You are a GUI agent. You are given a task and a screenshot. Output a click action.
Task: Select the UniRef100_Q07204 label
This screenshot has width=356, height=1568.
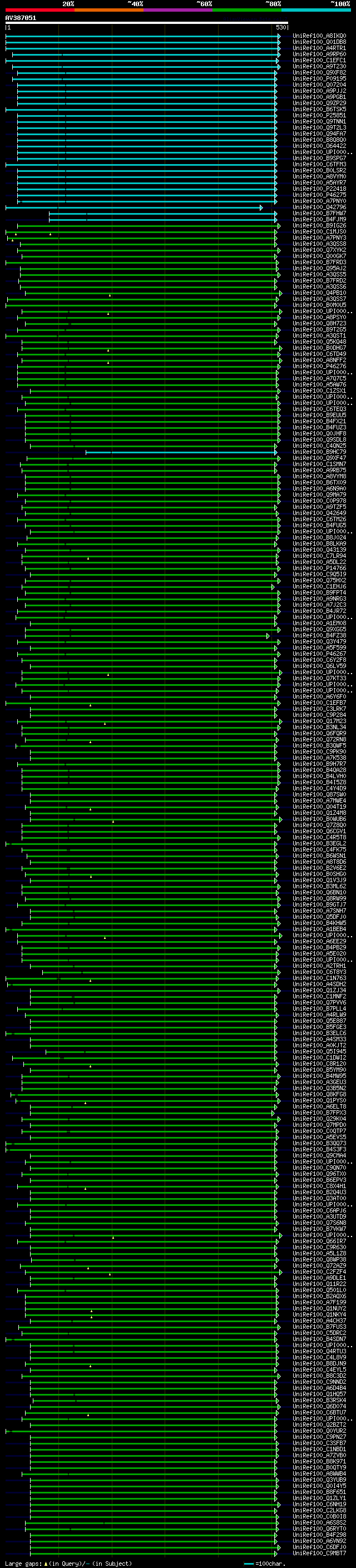tap(319, 85)
